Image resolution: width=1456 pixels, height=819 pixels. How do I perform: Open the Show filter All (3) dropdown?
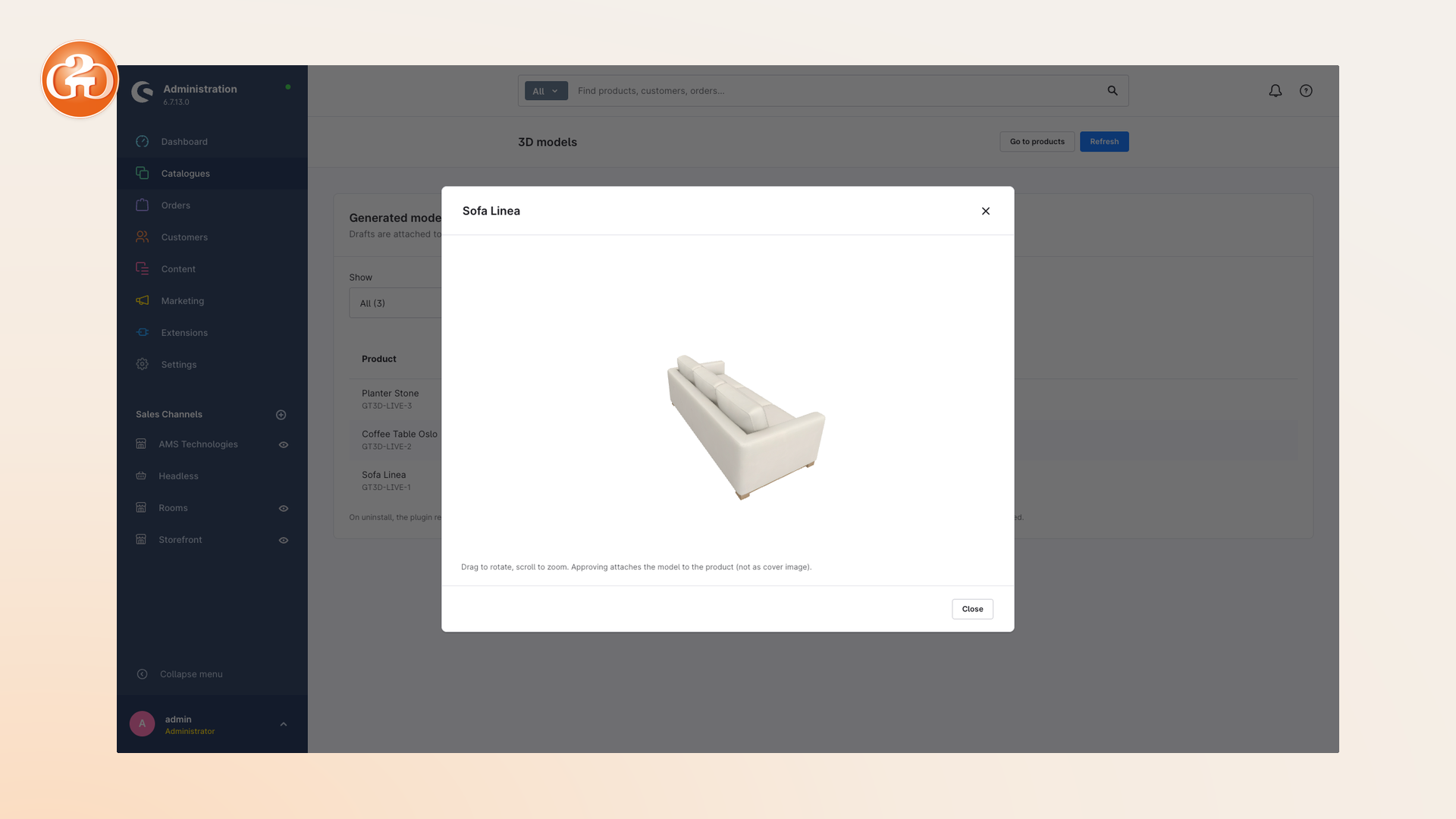coord(395,303)
